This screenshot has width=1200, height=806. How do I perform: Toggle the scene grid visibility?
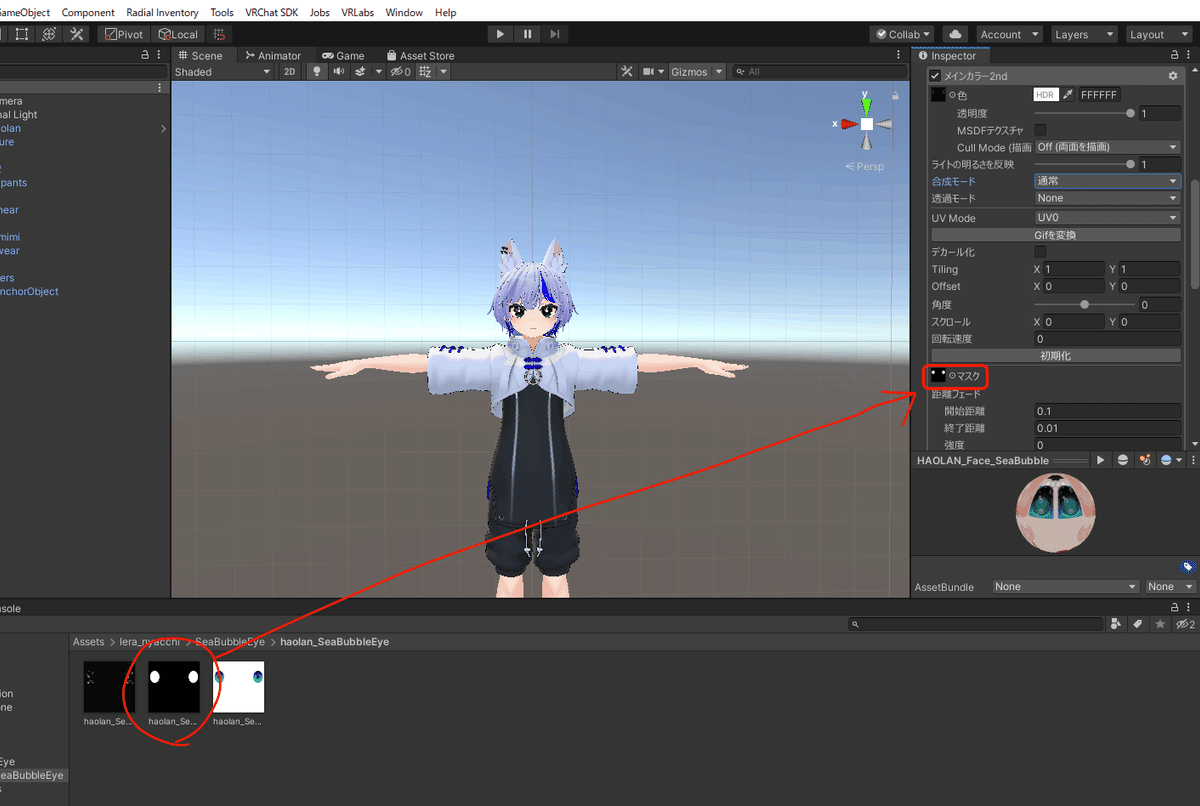coord(425,72)
